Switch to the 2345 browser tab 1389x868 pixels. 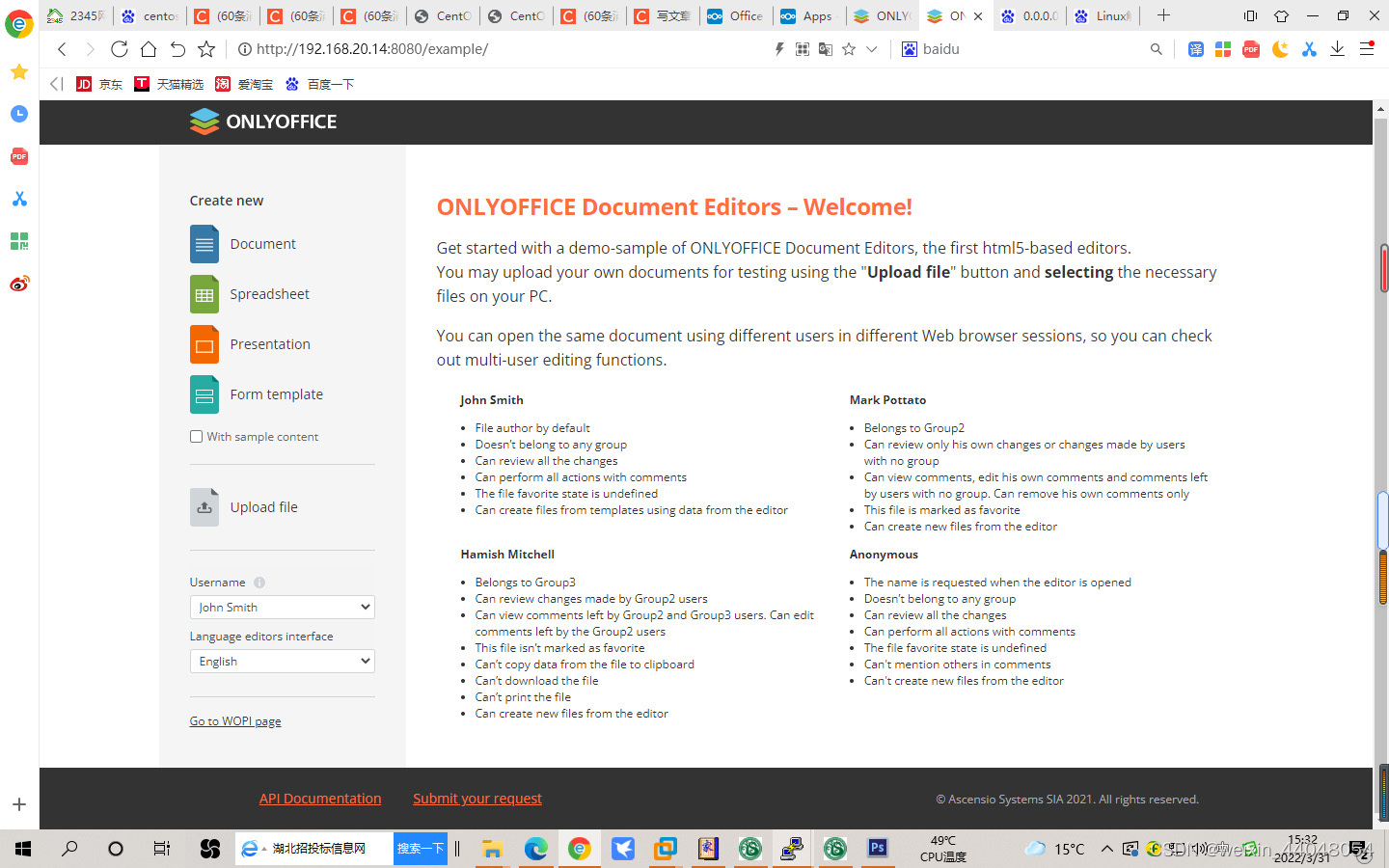(x=76, y=15)
